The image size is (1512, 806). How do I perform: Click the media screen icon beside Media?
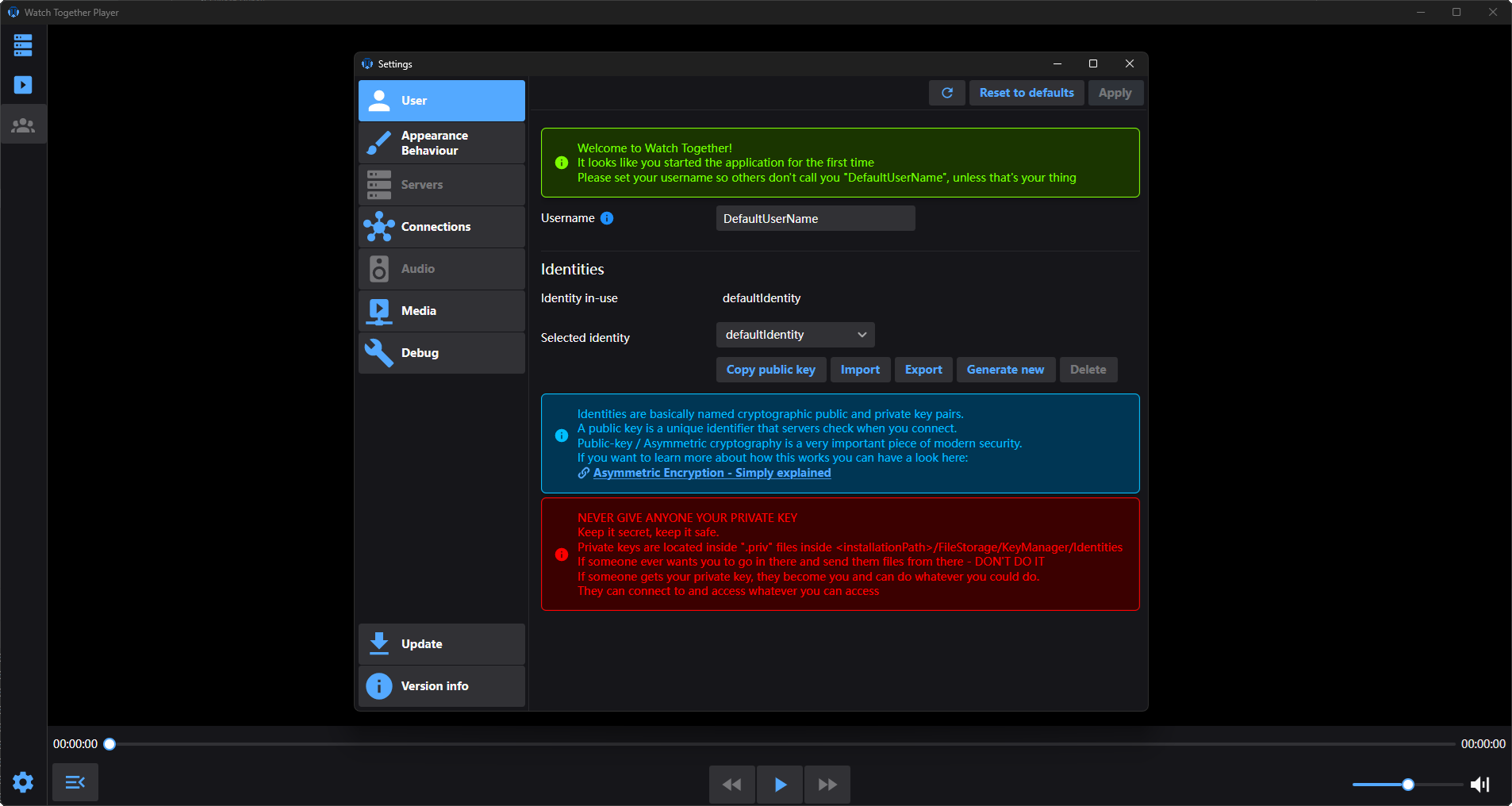tap(379, 312)
